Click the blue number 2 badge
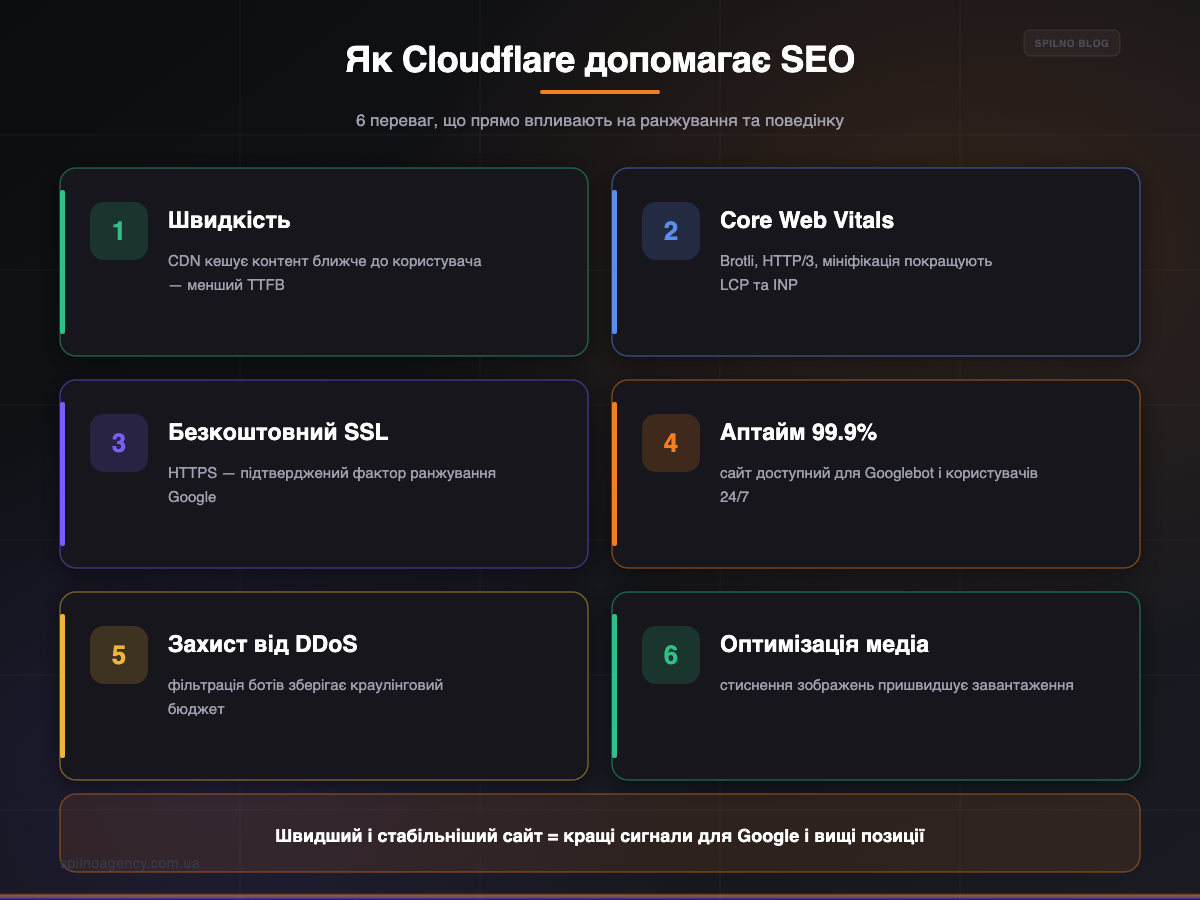 [671, 231]
